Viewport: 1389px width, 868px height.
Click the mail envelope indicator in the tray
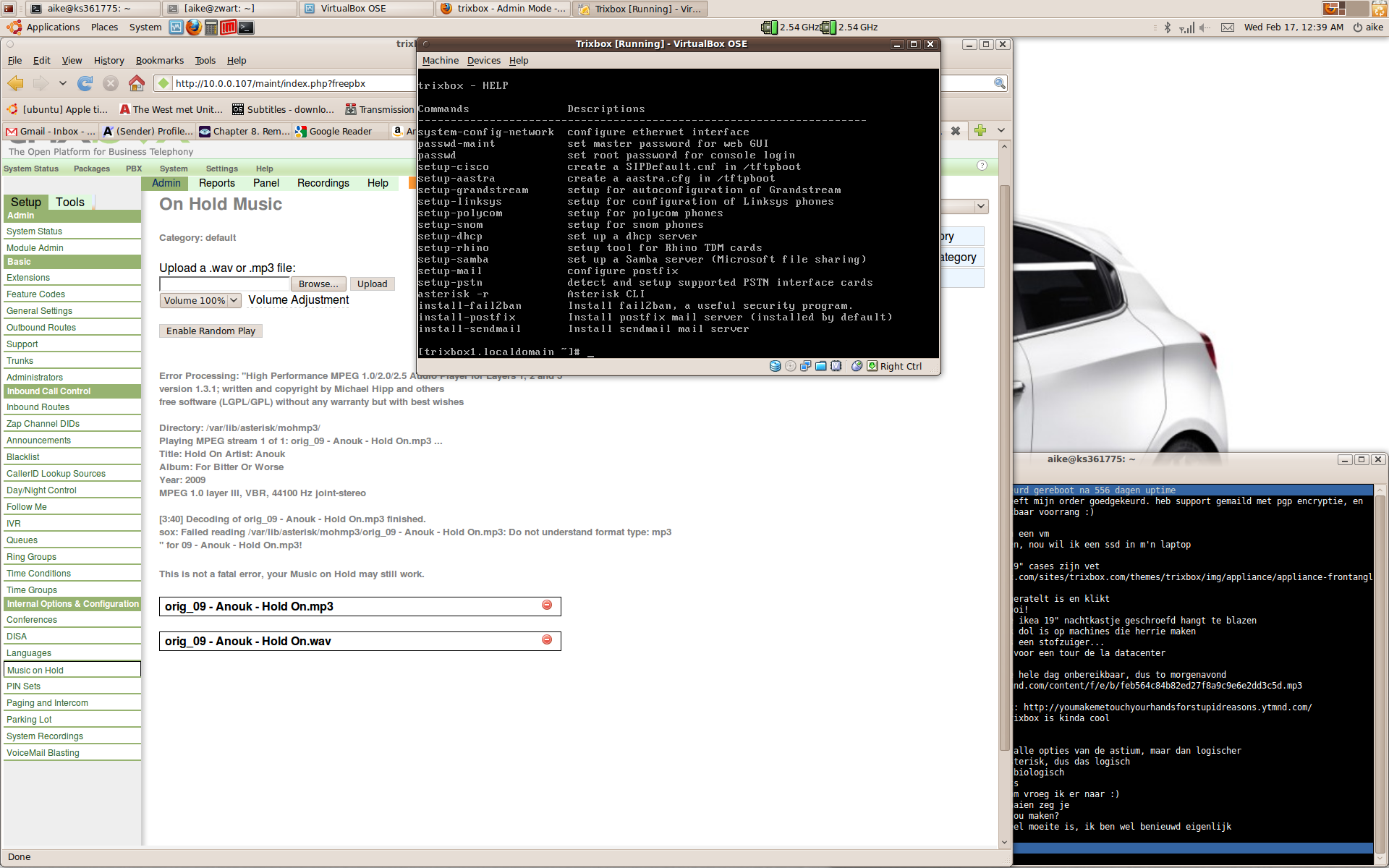tap(1228, 27)
